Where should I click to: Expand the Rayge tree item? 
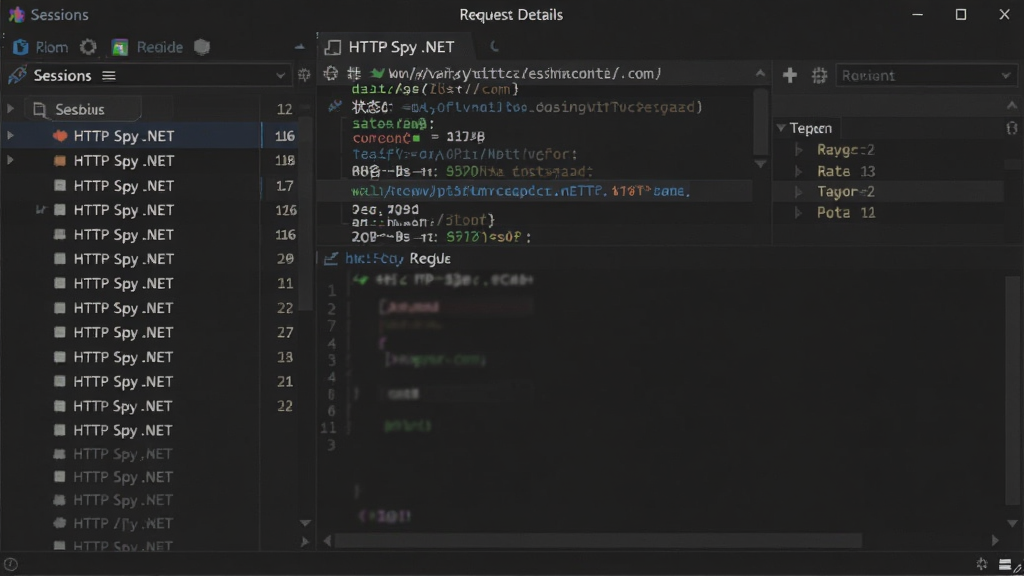point(798,150)
